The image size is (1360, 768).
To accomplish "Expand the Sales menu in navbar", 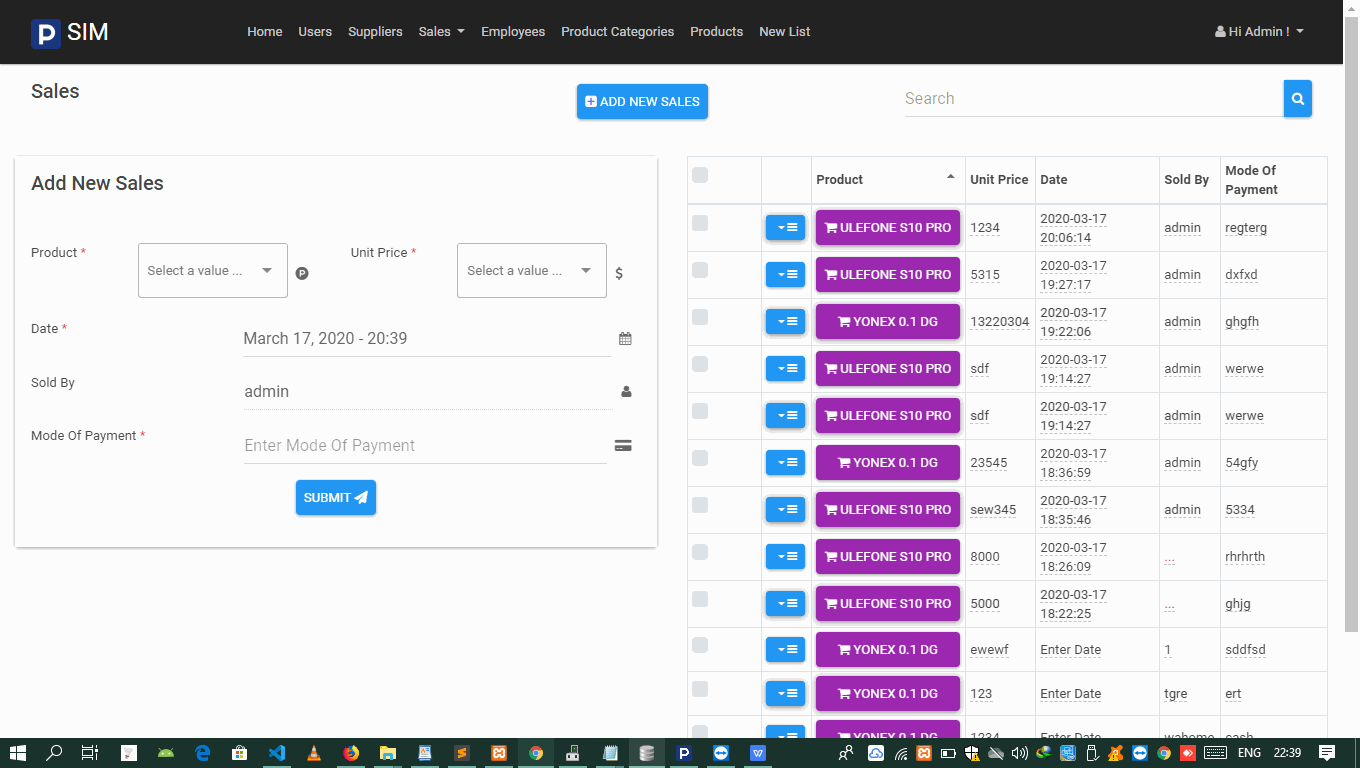I will point(441,32).
